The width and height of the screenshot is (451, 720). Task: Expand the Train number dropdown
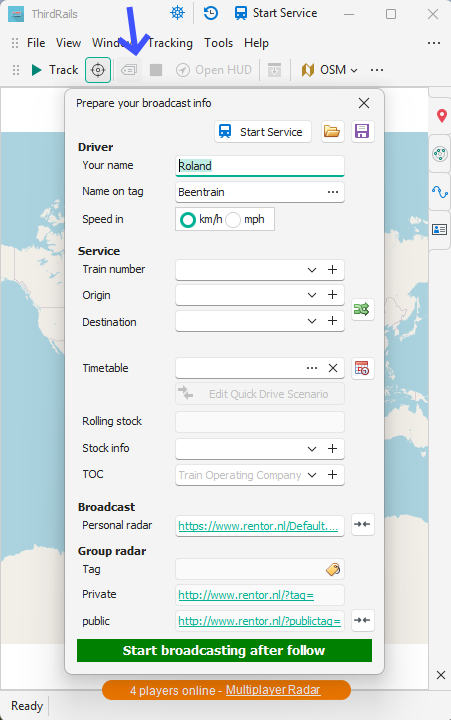point(312,270)
